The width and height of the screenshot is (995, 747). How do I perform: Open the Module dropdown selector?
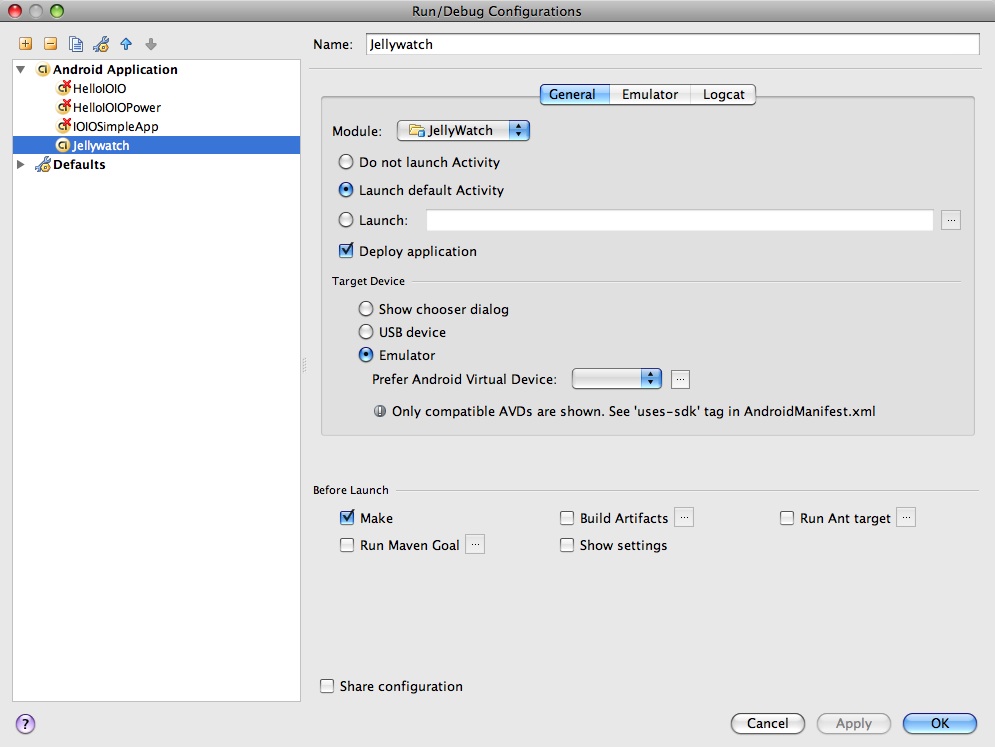[x=520, y=129]
